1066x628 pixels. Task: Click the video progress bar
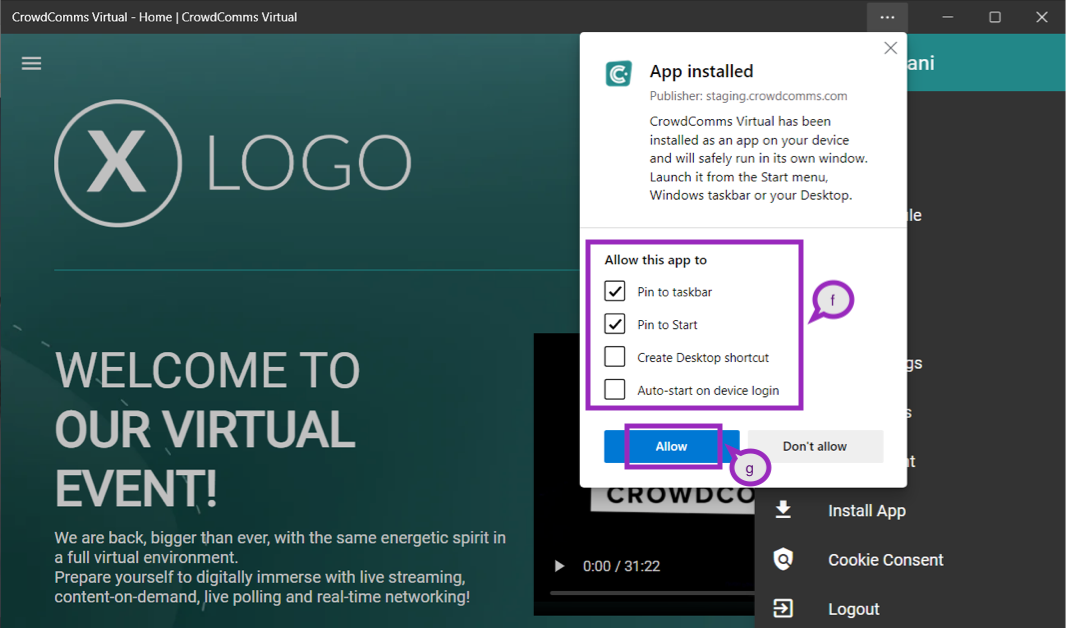tap(650, 593)
